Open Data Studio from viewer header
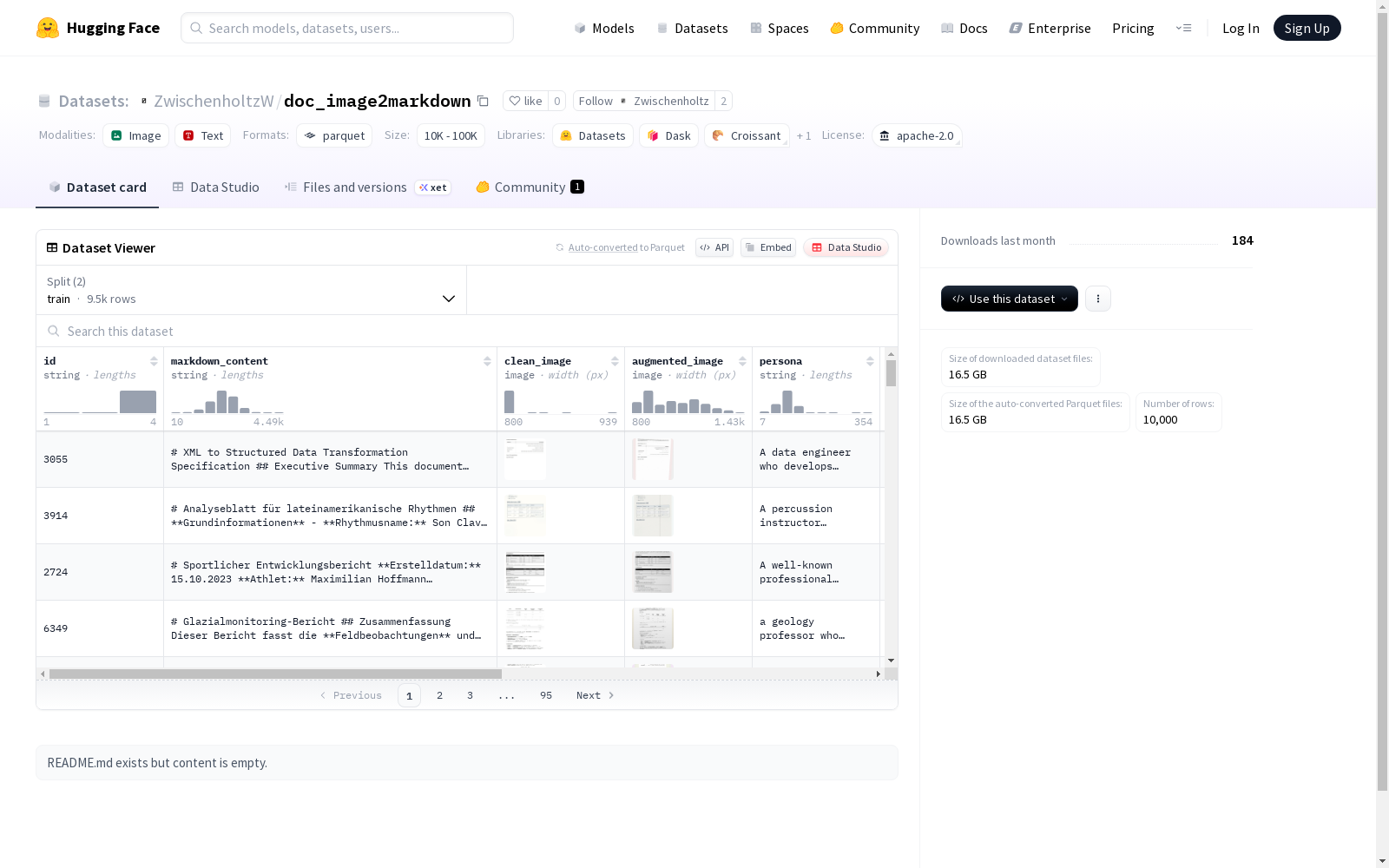1389x868 pixels. (x=846, y=247)
